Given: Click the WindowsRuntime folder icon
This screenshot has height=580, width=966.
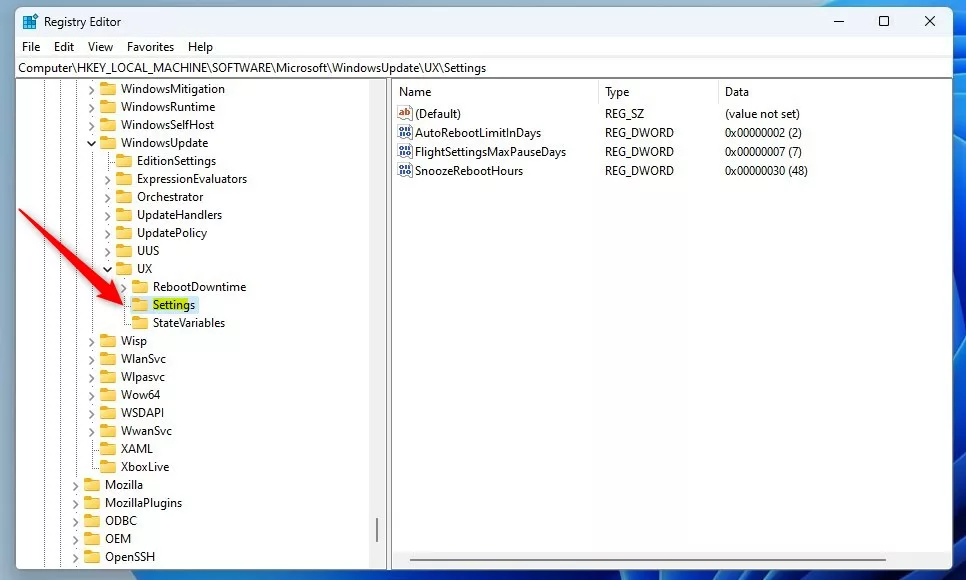Looking at the screenshot, I should pyautogui.click(x=108, y=107).
